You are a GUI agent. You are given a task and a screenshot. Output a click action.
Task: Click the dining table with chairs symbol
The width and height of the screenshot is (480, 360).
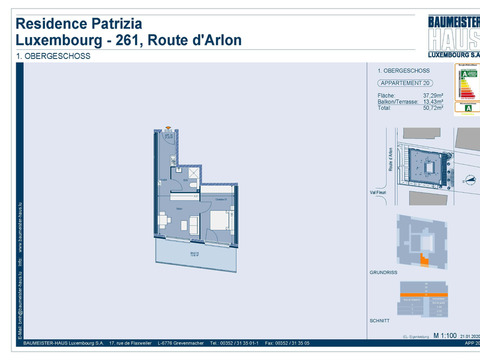tap(164, 220)
